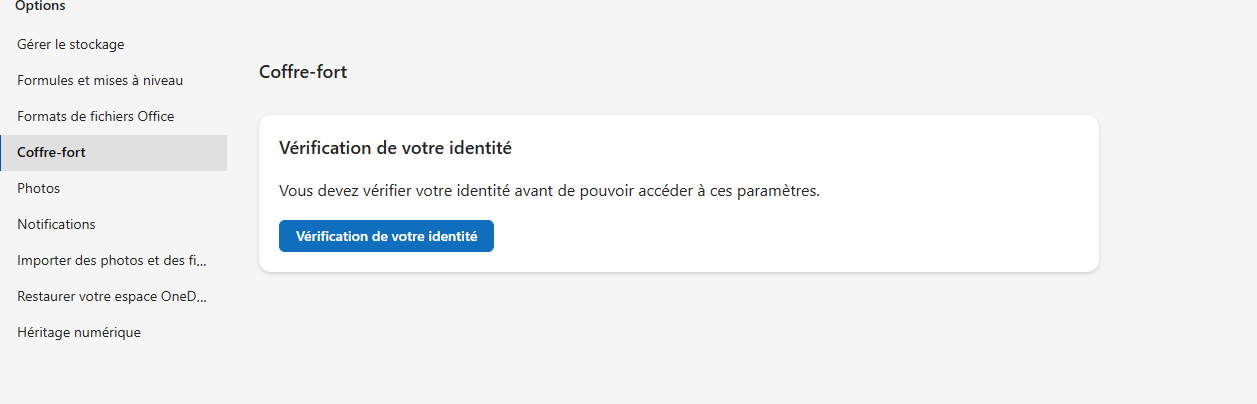Select Restaurer votre espace OneD... option
The height and width of the screenshot is (404, 1257).
[113, 296]
